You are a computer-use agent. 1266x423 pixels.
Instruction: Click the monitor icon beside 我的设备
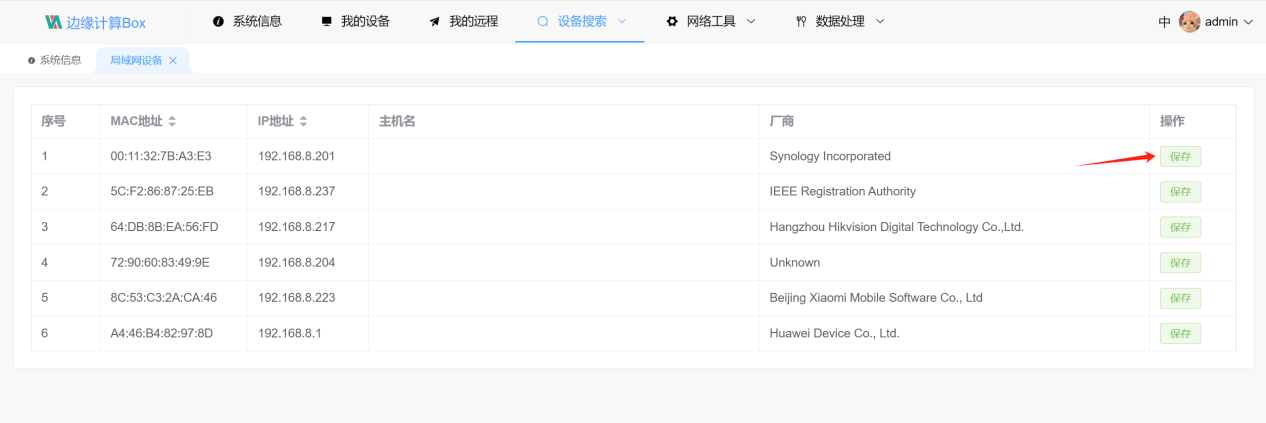click(x=326, y=21)
